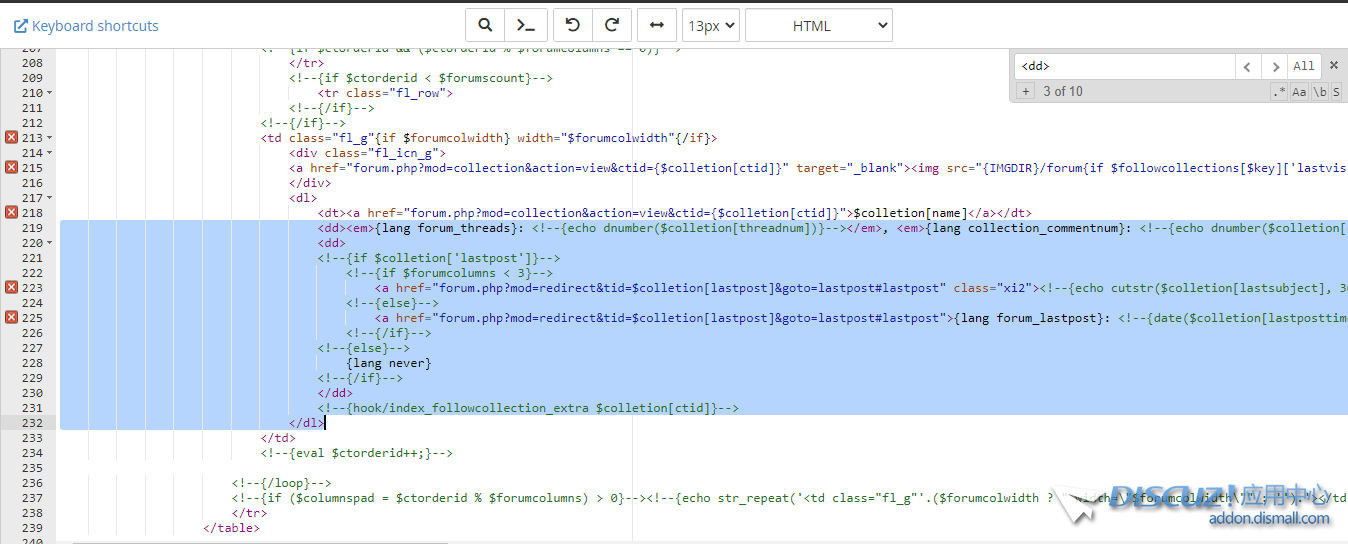Click the search input containing <dd>
1348x544 pixels.
pos(1124,66)
